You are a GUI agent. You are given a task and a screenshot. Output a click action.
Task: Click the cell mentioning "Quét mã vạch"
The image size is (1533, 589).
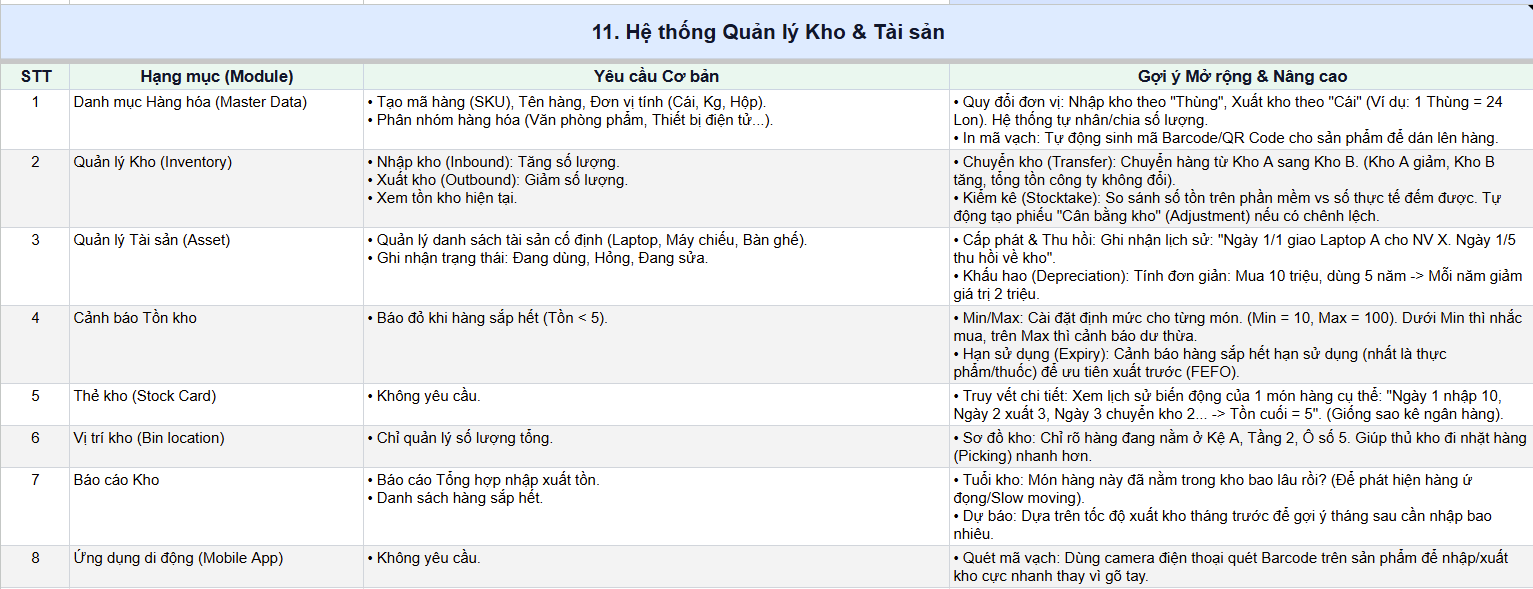[x=1241, y=567]
